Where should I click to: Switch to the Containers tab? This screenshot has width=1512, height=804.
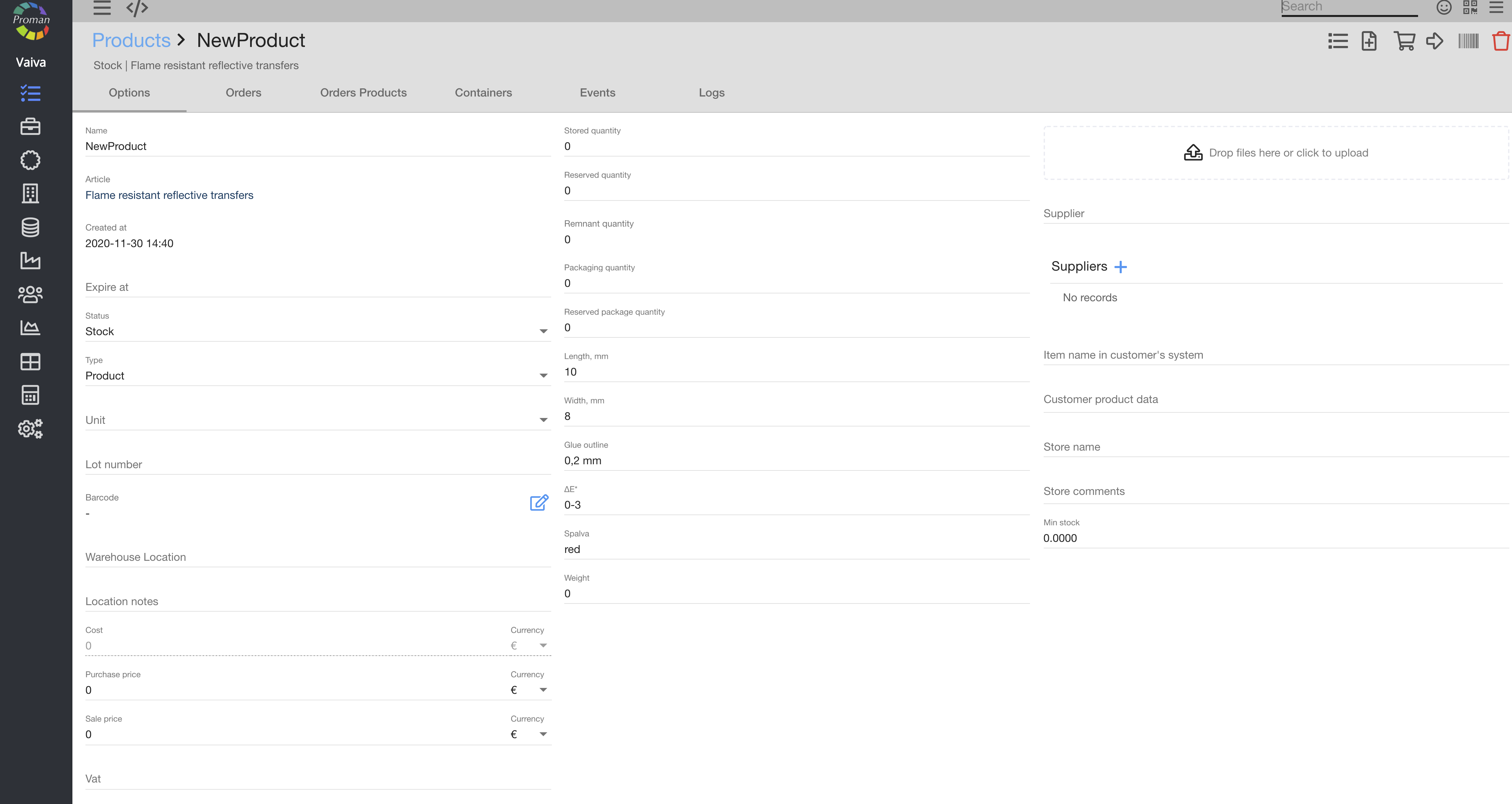(x=483, y=93)
